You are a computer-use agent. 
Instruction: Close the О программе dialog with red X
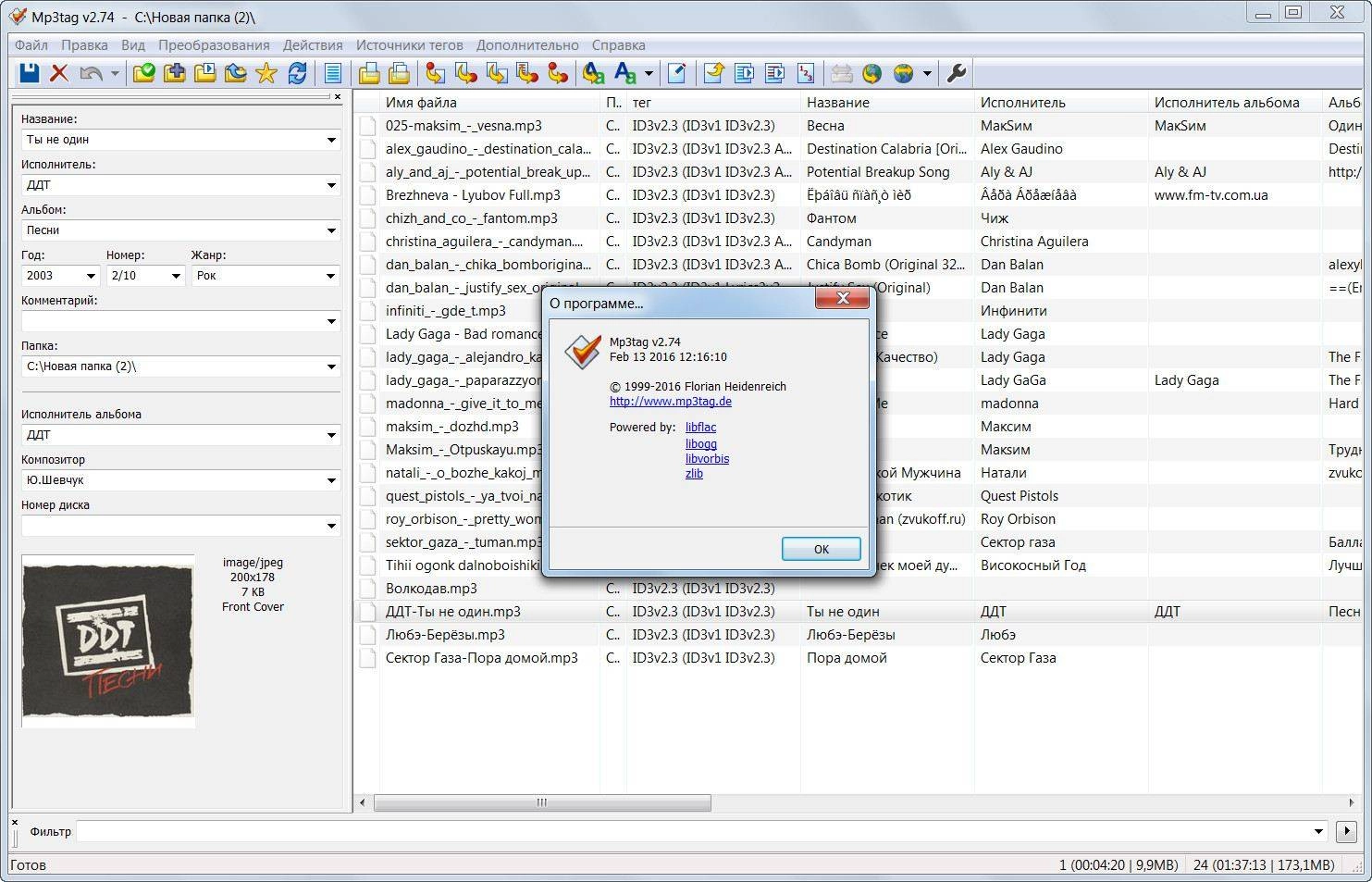(x=843, y=298)
